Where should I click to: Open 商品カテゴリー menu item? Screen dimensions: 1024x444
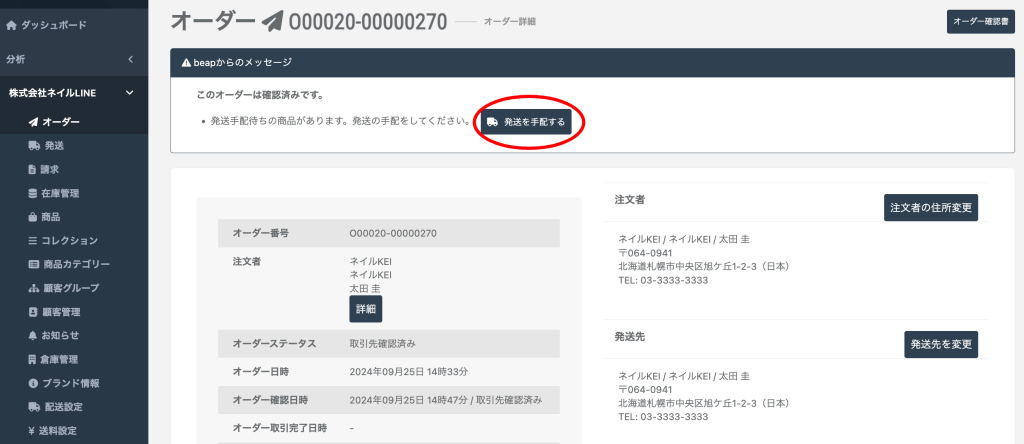[75, 264]
